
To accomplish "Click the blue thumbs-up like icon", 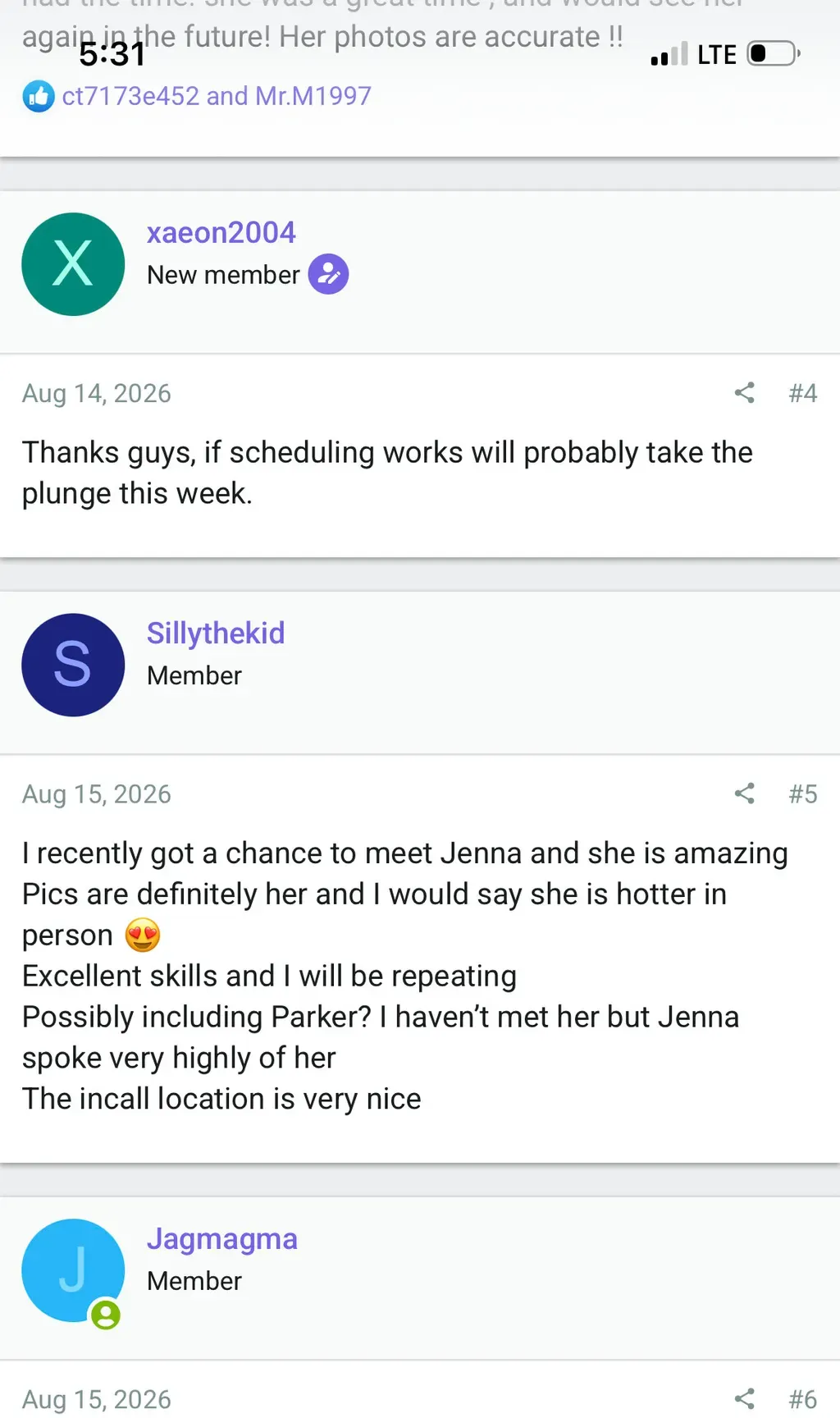I will (x=39, y=97).
